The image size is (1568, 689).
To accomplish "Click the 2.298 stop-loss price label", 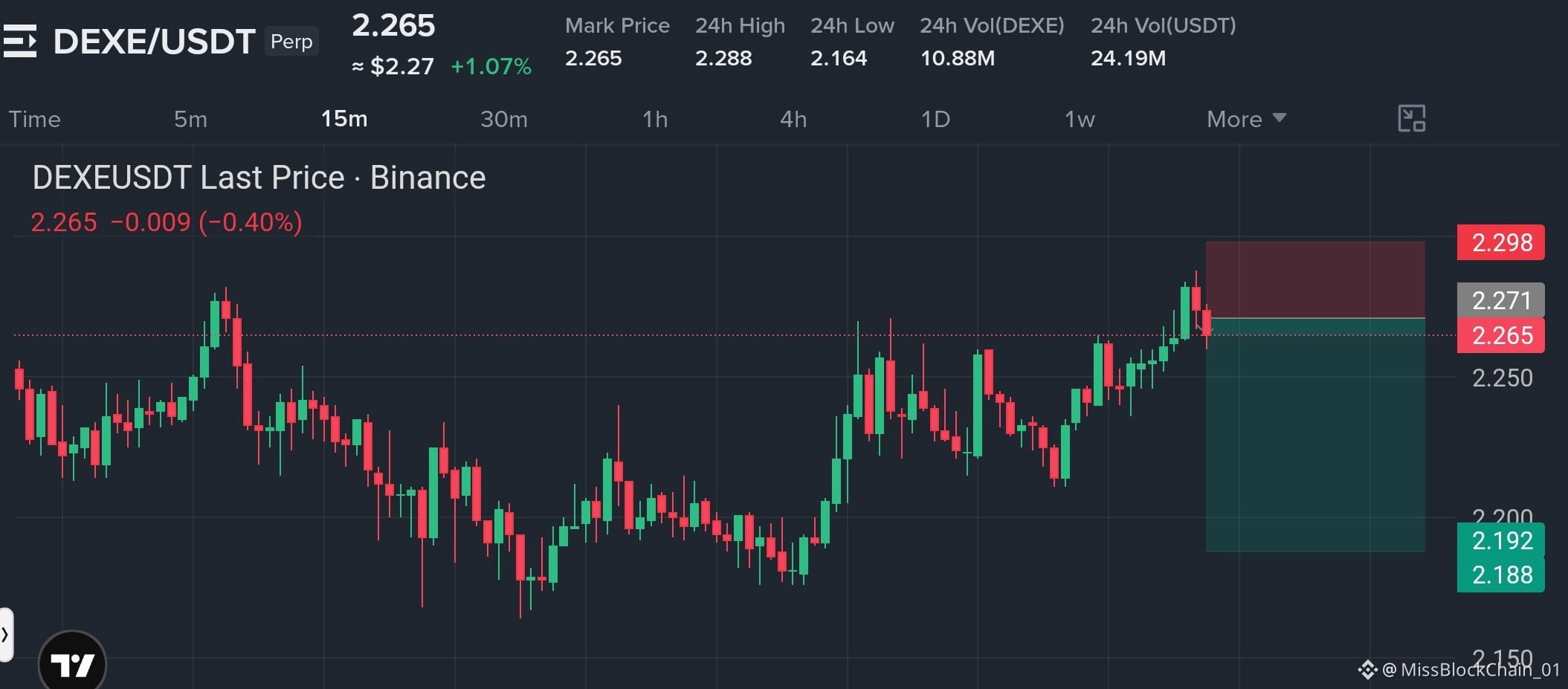I will pos(1501,242).
